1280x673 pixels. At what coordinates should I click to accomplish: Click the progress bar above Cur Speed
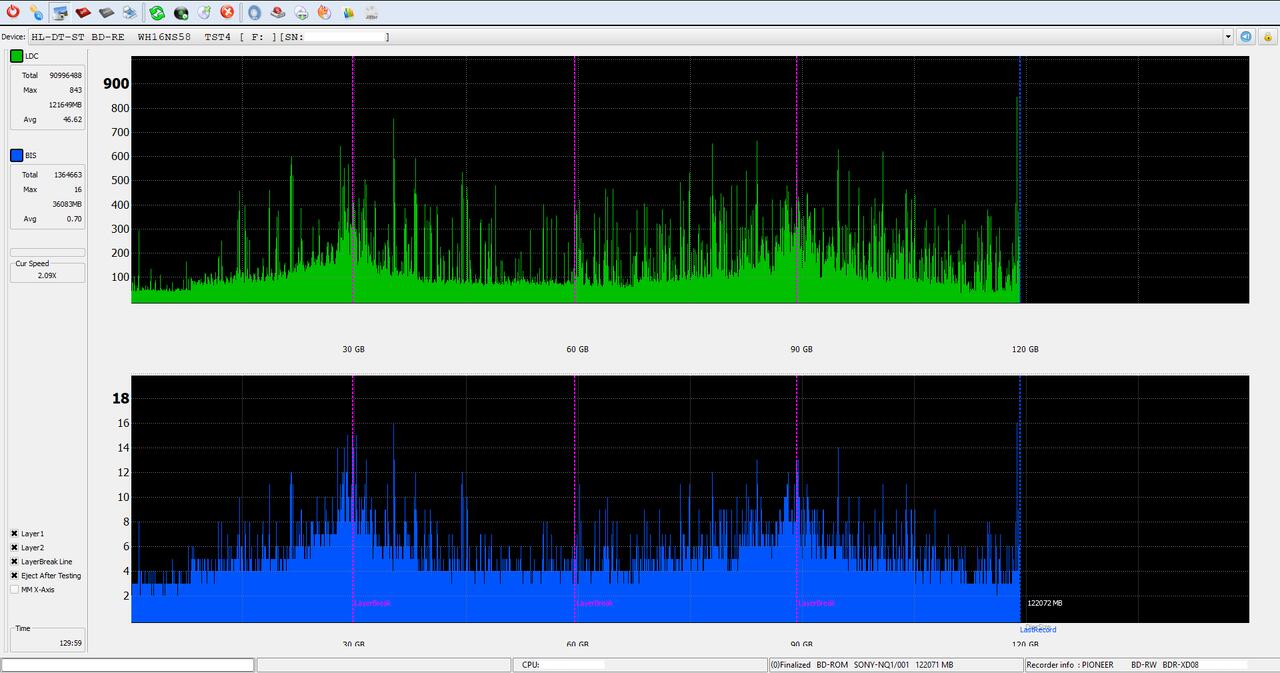pos(47,252)
